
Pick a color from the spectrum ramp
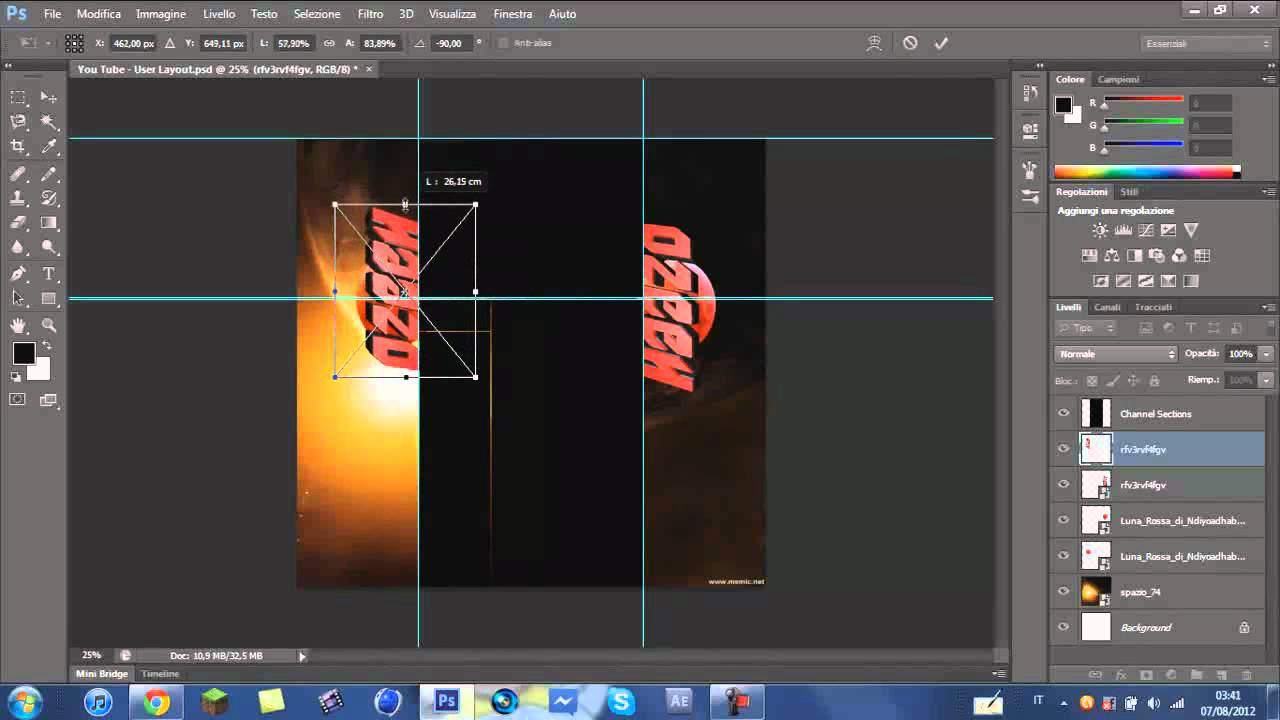pos(1147,172)
